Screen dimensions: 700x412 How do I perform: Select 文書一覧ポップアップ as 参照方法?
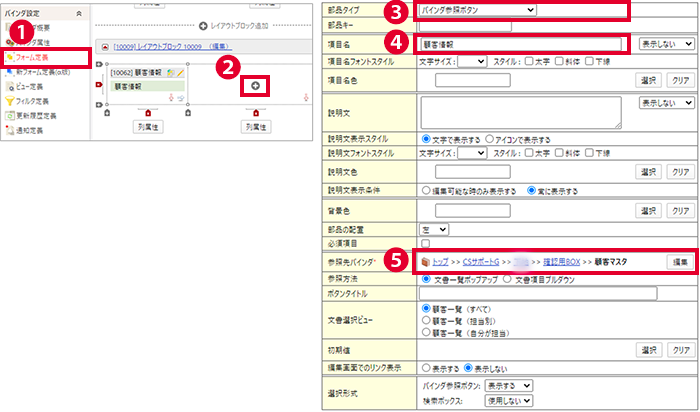point(426,279)
